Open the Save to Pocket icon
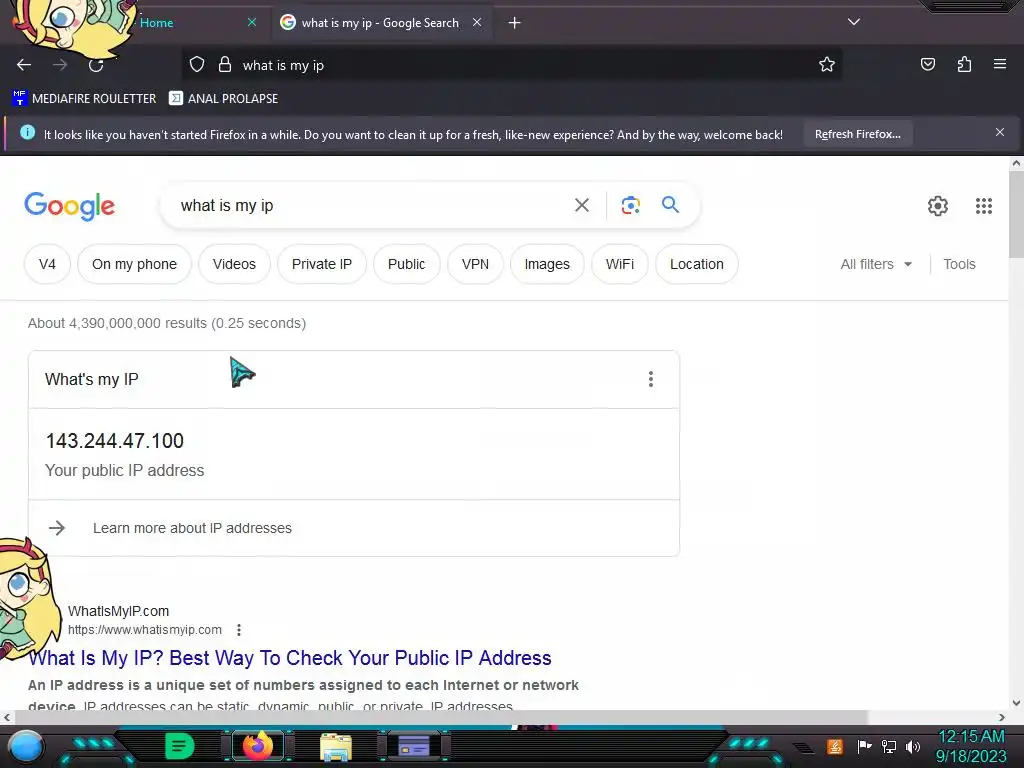This screenshot has height=768, width=1024. (x=927, y=64)
